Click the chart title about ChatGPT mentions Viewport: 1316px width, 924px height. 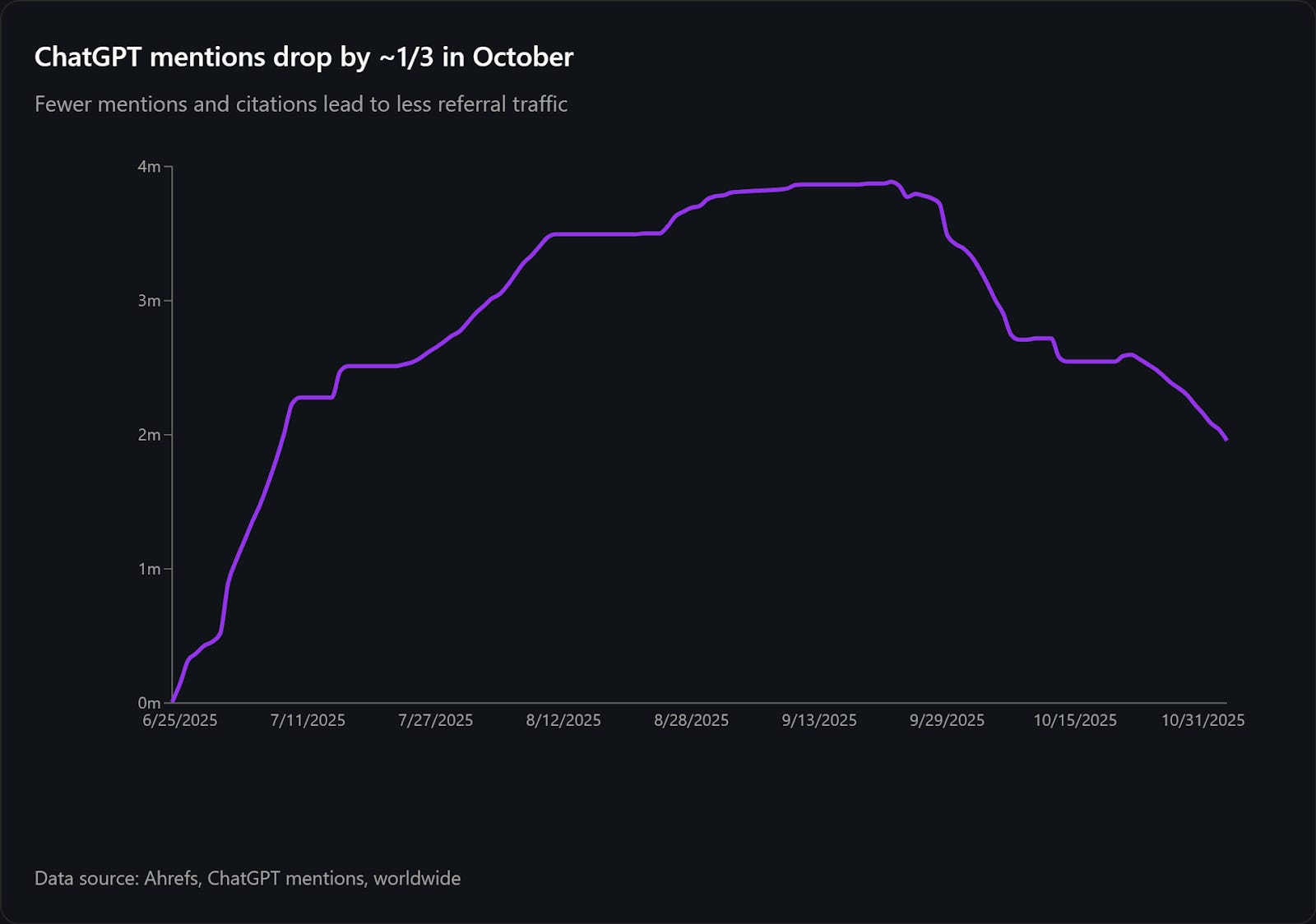304,57
